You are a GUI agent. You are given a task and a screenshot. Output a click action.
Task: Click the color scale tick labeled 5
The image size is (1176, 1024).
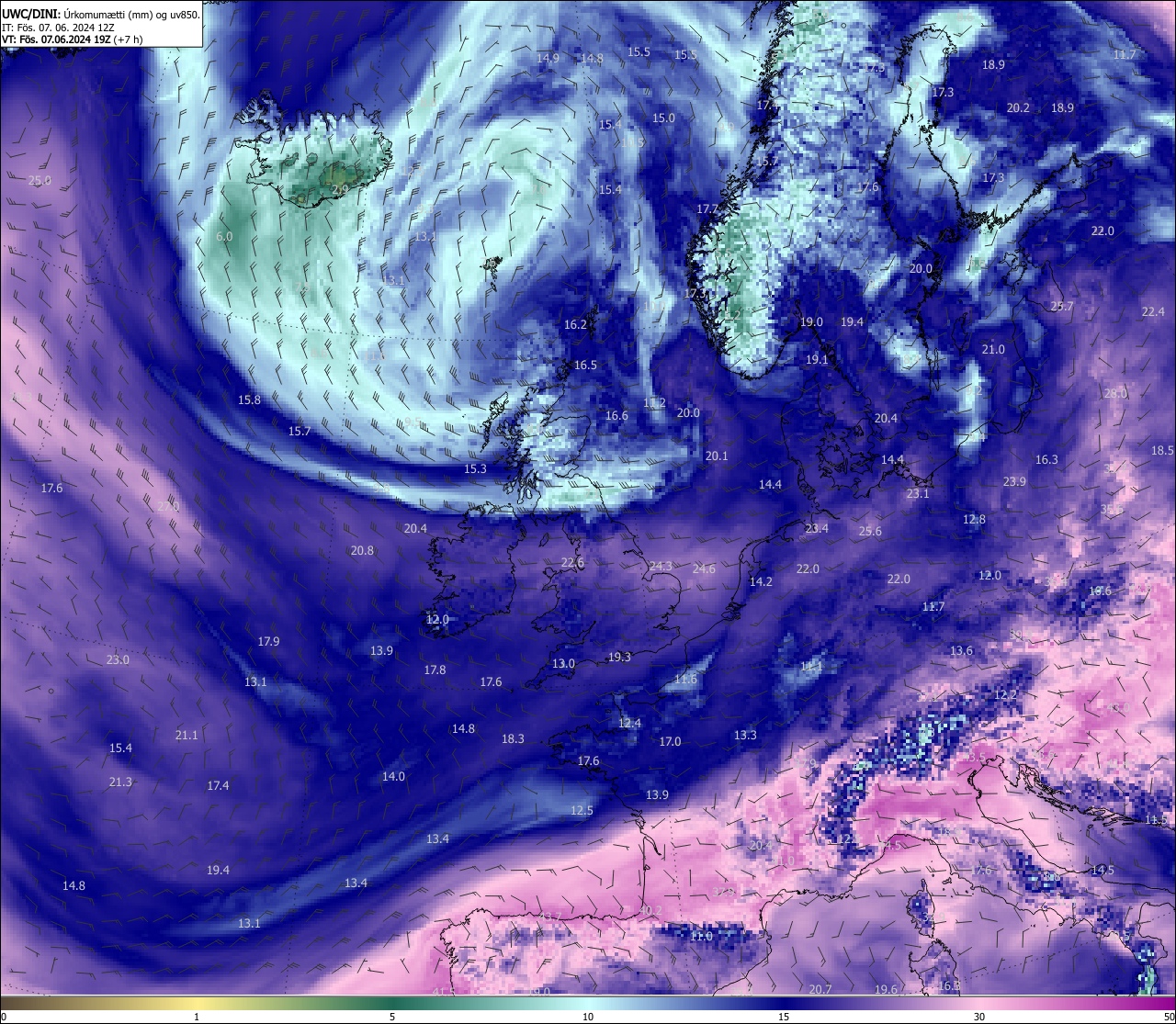[392, 1017]
